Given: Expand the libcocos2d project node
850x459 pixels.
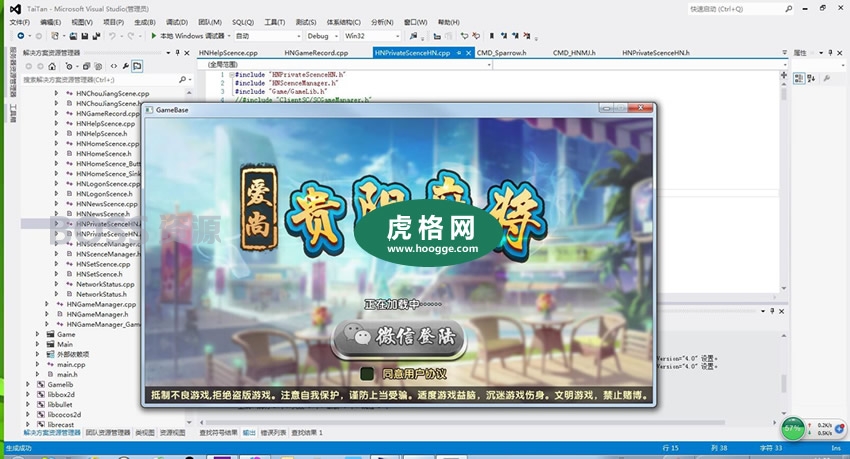Looking at the screenshot, I should pyautogui.click(x=28, y=415).
